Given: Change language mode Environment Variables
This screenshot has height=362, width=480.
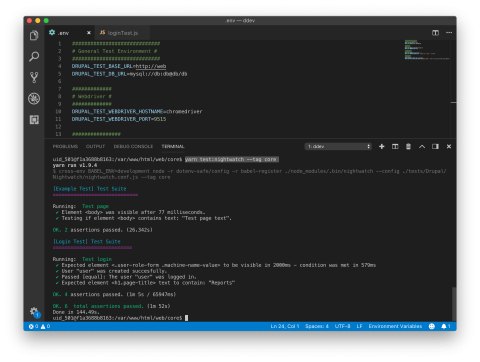Looking at the screenshot, I should tap(395, 326).
